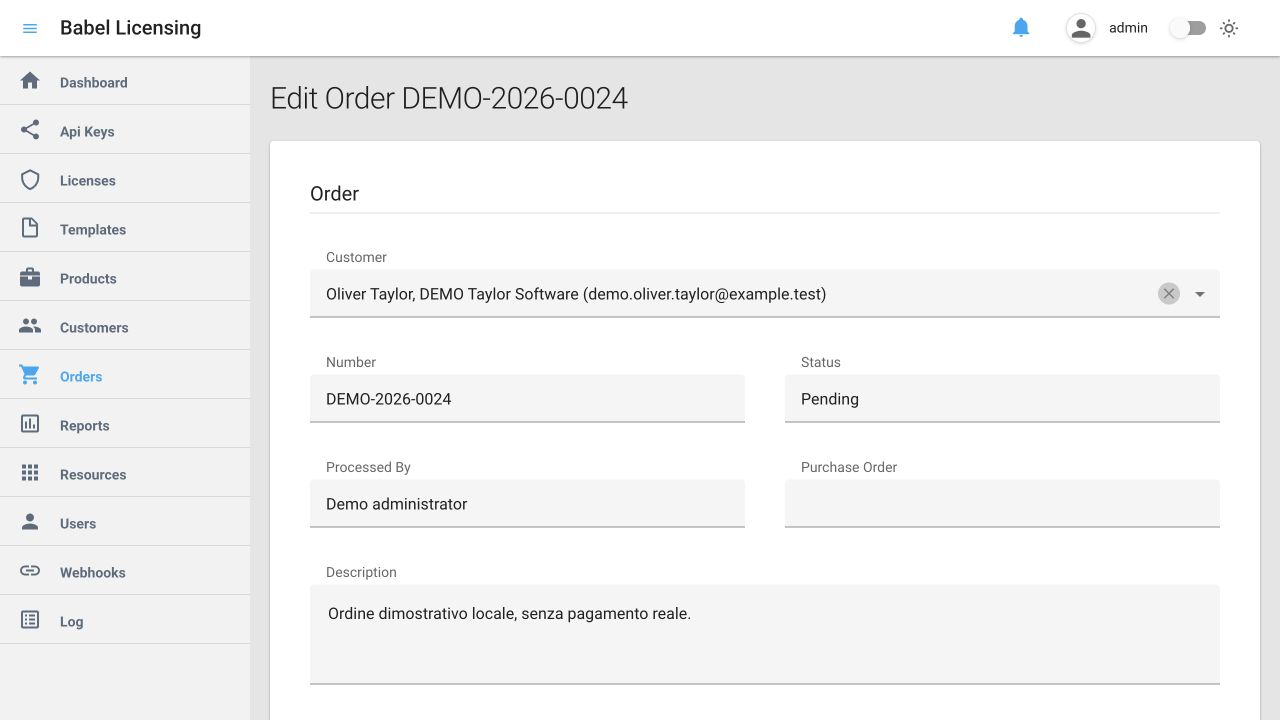Click the Order section heading
The image size is (1280, 720).
click(x=334, y=194)
